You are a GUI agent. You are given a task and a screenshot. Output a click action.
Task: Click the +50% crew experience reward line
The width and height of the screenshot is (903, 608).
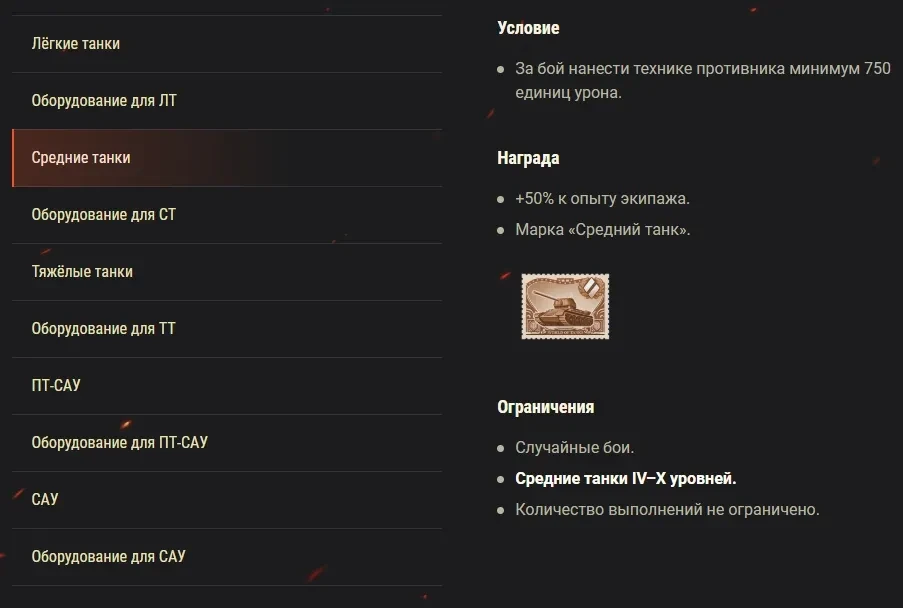tap(603, 199)
